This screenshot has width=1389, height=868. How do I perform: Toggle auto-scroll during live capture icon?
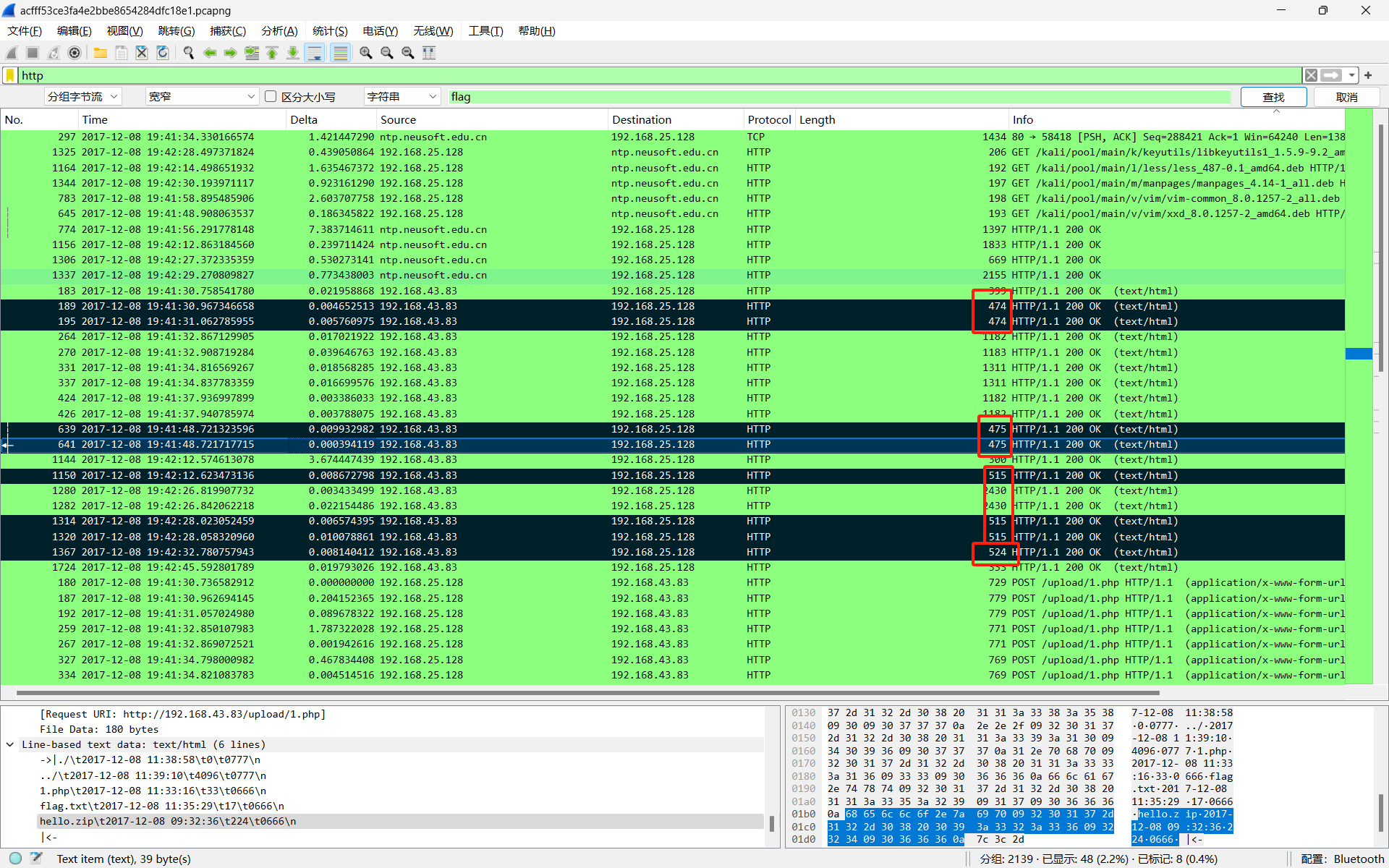(x=315, y=53)
